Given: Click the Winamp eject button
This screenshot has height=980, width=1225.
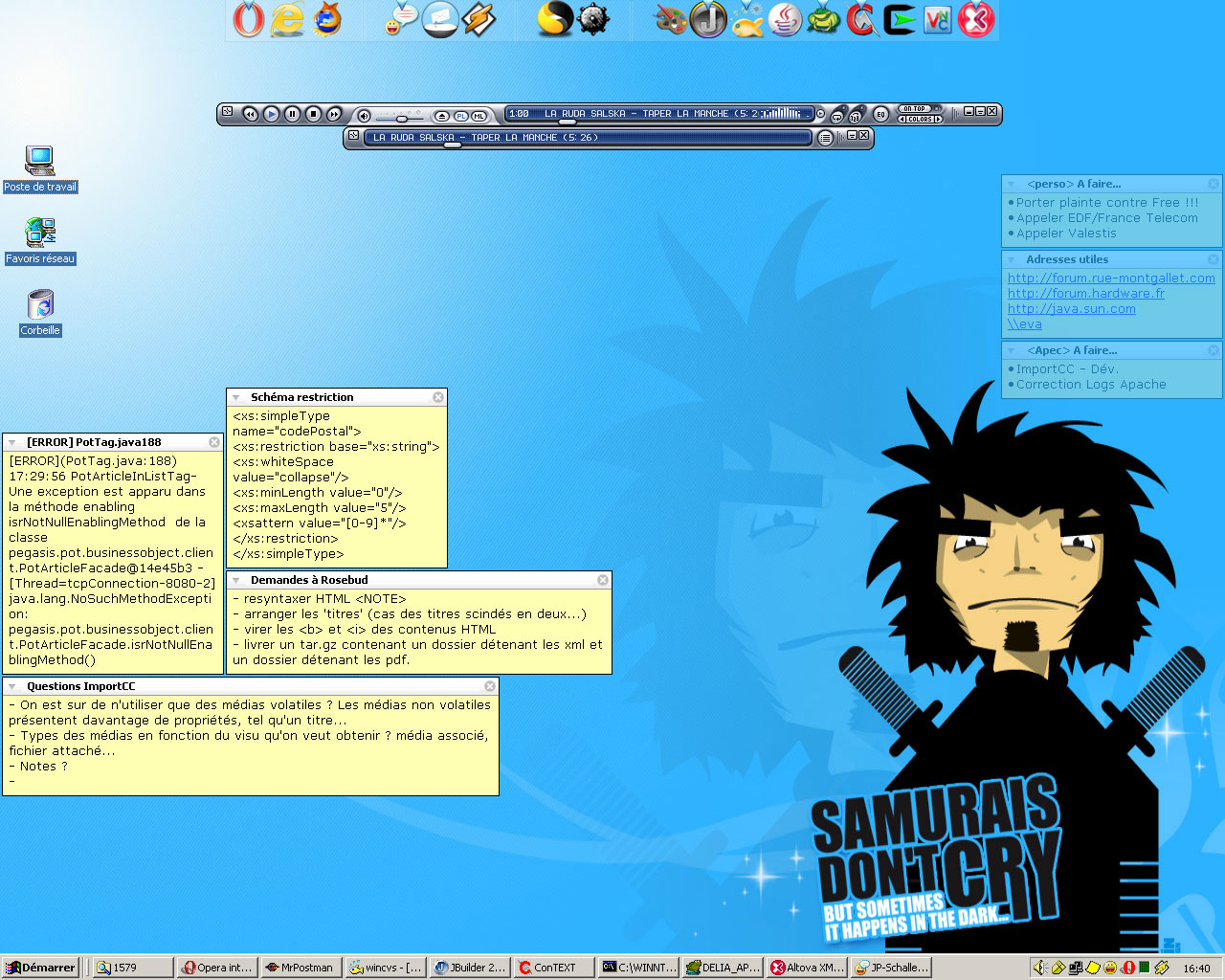Looking at the screenshot, I should click(441, 116).
